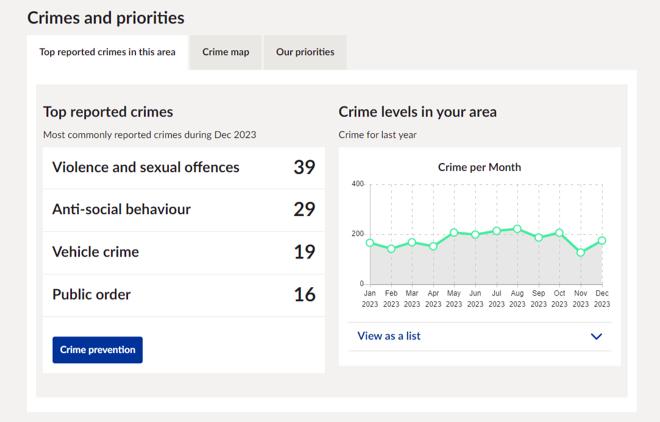Click the Sep 2023 chart point
The height and width of the screenshot is (422, 660).
coord(538,238)
